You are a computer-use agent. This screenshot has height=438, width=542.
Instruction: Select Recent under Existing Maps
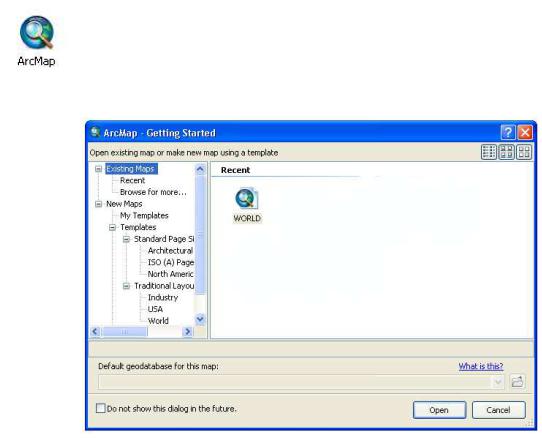click(x=132, y=180)
